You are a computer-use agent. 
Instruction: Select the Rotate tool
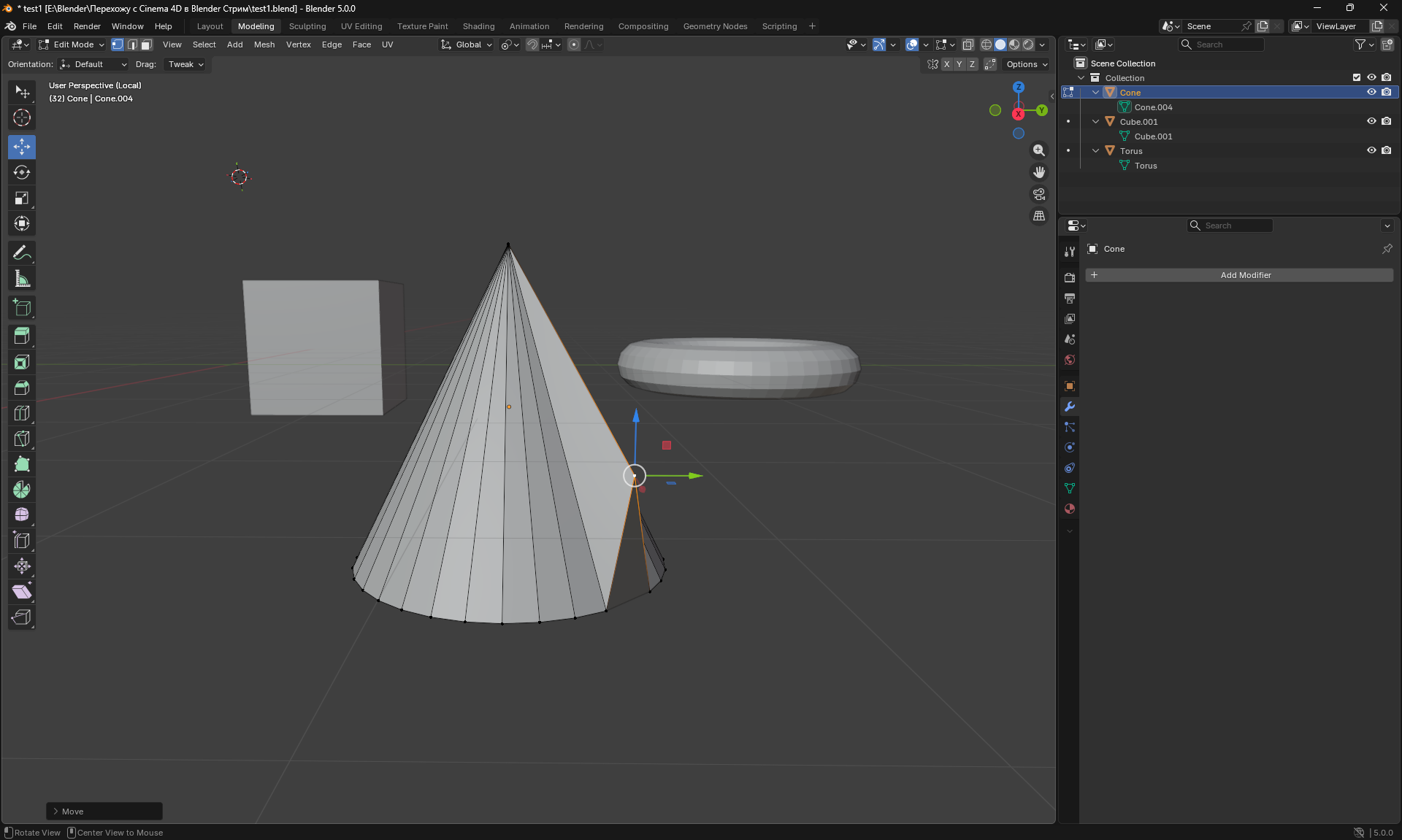(x=22, y=172)
